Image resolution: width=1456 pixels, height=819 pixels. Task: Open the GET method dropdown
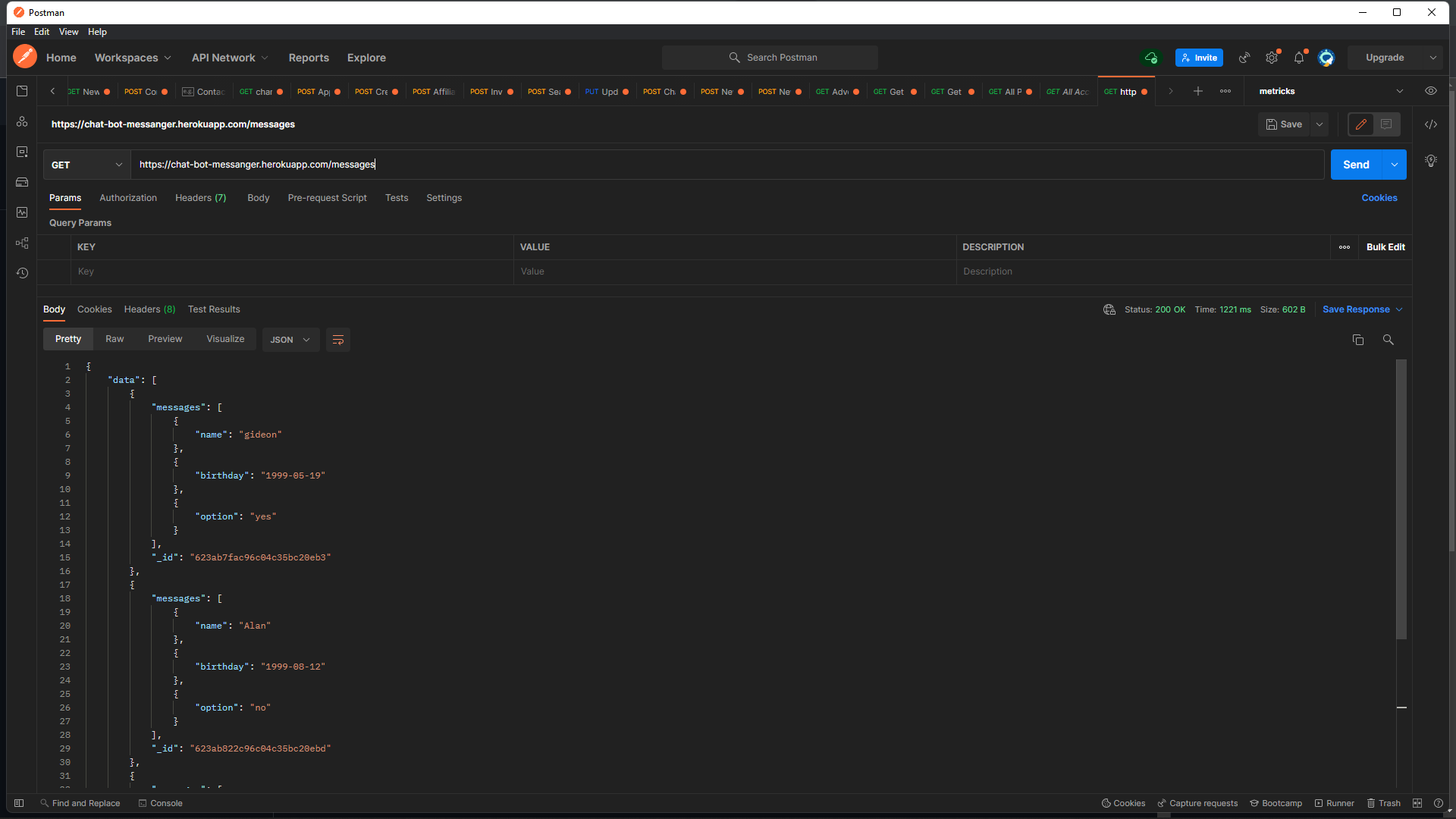87,165
